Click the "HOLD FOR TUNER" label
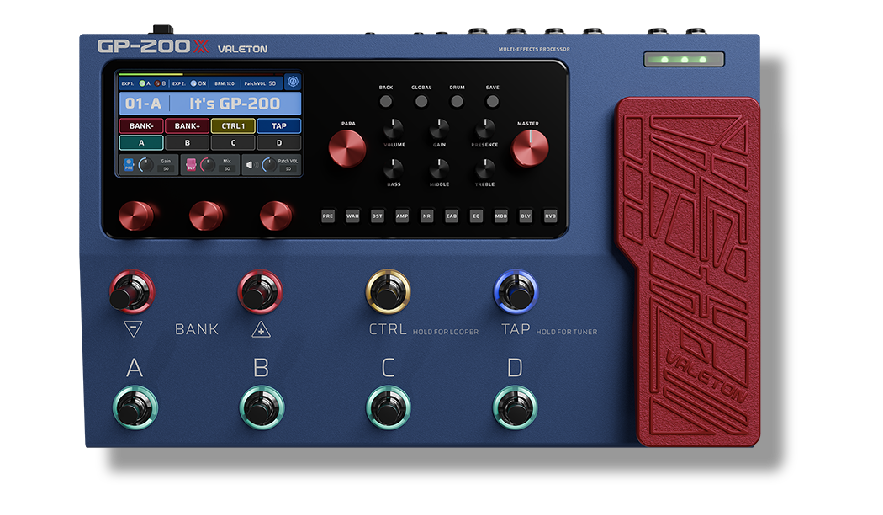Screen dimensions: 883x515 pyautogui.click(x=567, y=332)
